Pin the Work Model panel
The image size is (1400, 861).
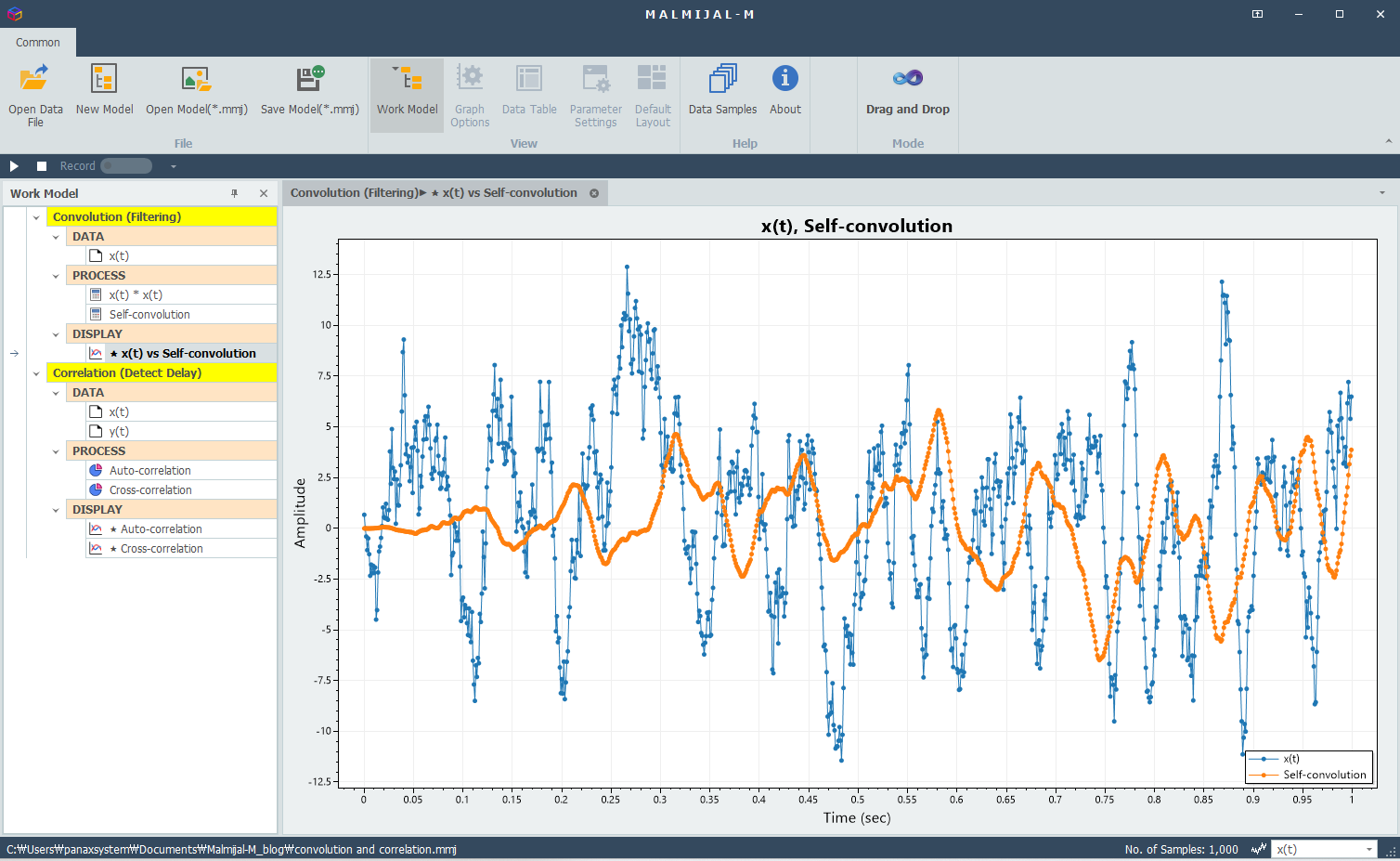(x=234, y=193)
